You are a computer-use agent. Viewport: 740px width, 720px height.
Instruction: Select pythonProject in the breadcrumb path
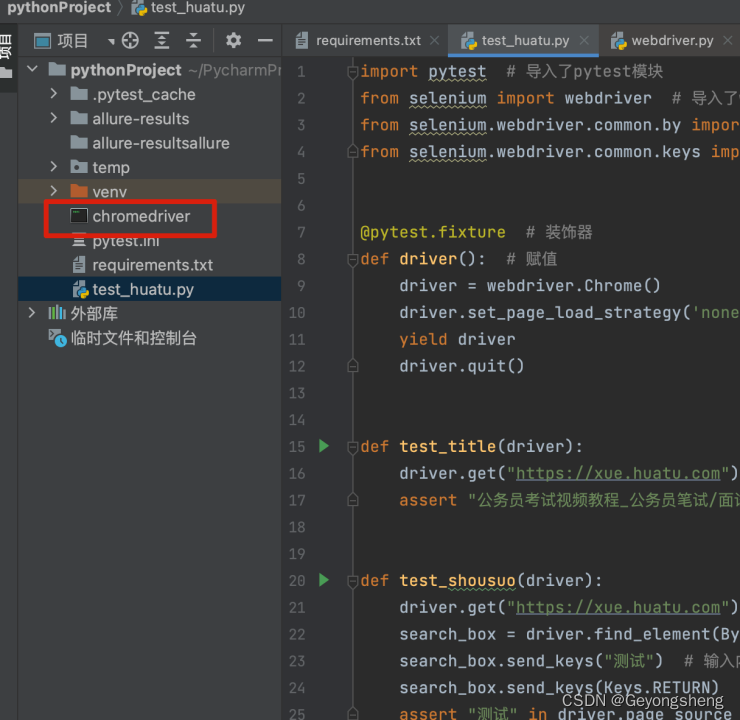pos(59,8)
